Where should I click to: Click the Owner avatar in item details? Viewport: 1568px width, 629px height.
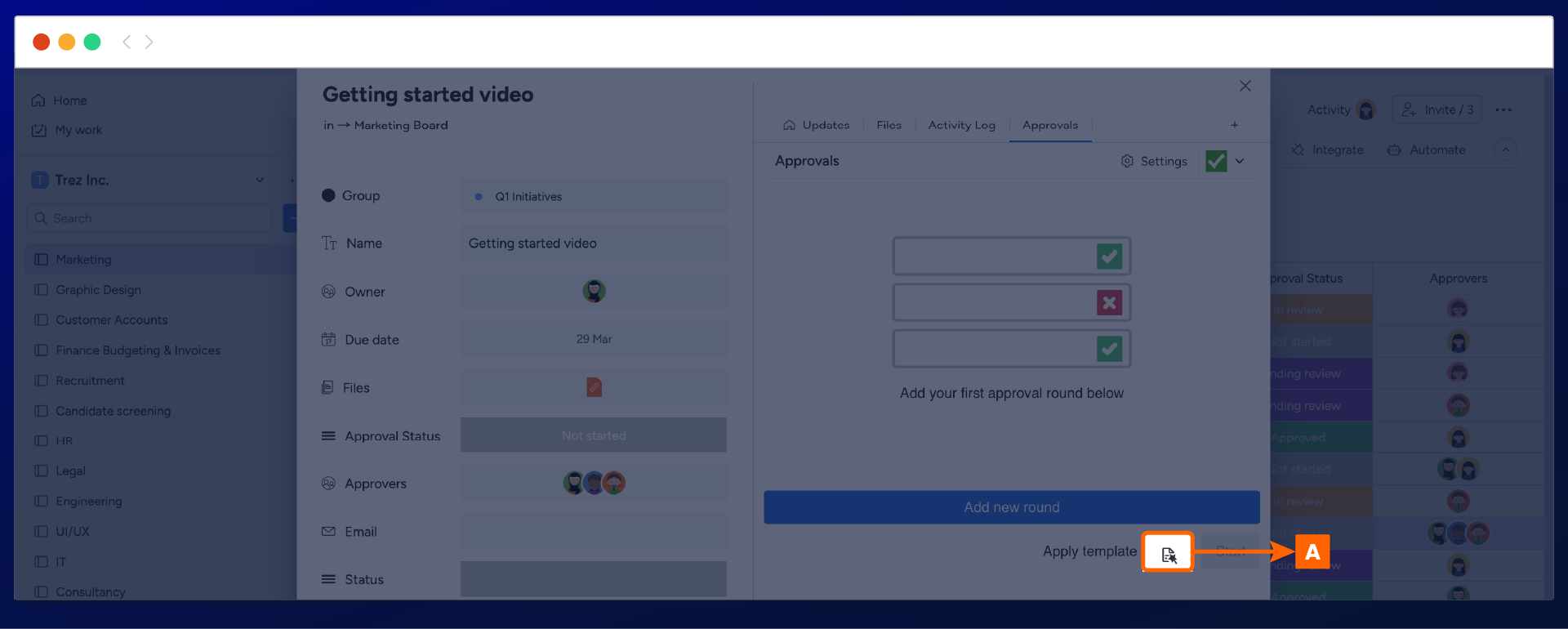(594, 291)
